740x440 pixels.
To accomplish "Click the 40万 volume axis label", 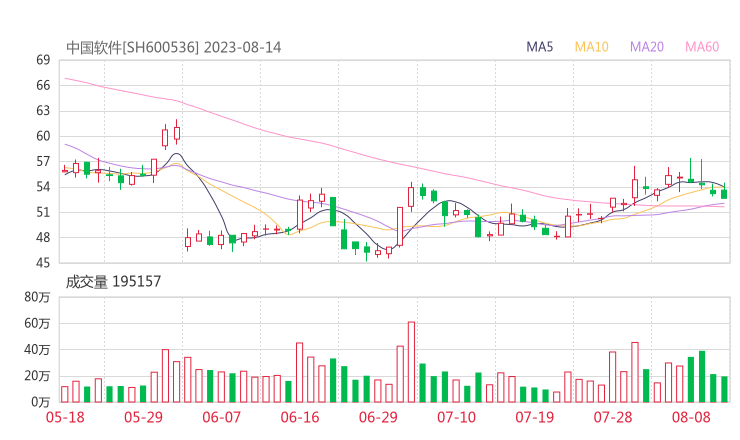I will pyautogui.click(x=37, y=349).
